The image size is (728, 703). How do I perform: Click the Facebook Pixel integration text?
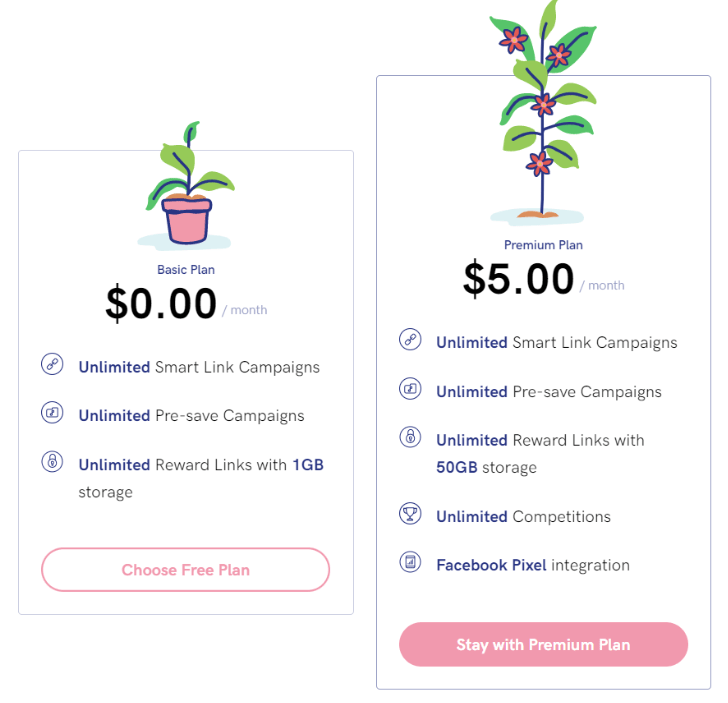tap(532, 565)
